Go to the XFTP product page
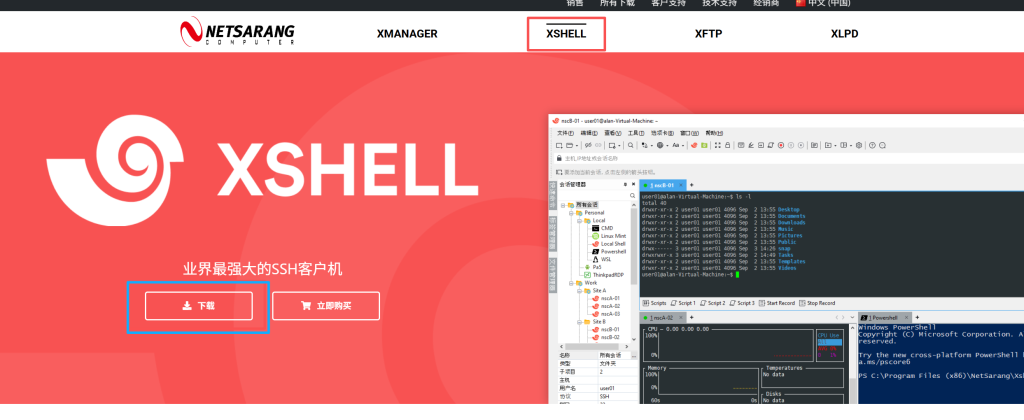 (709, 33)
